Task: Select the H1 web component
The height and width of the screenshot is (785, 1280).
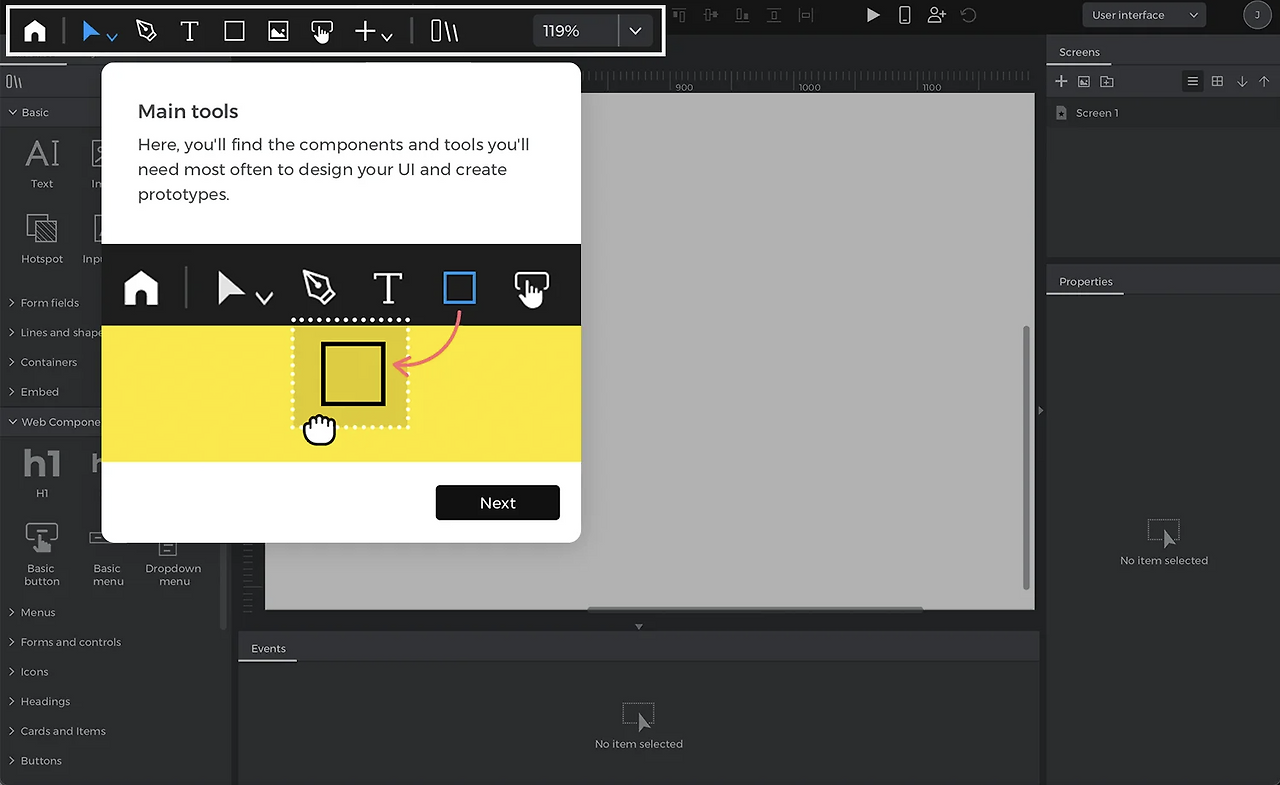Action: tap(42, 473)
